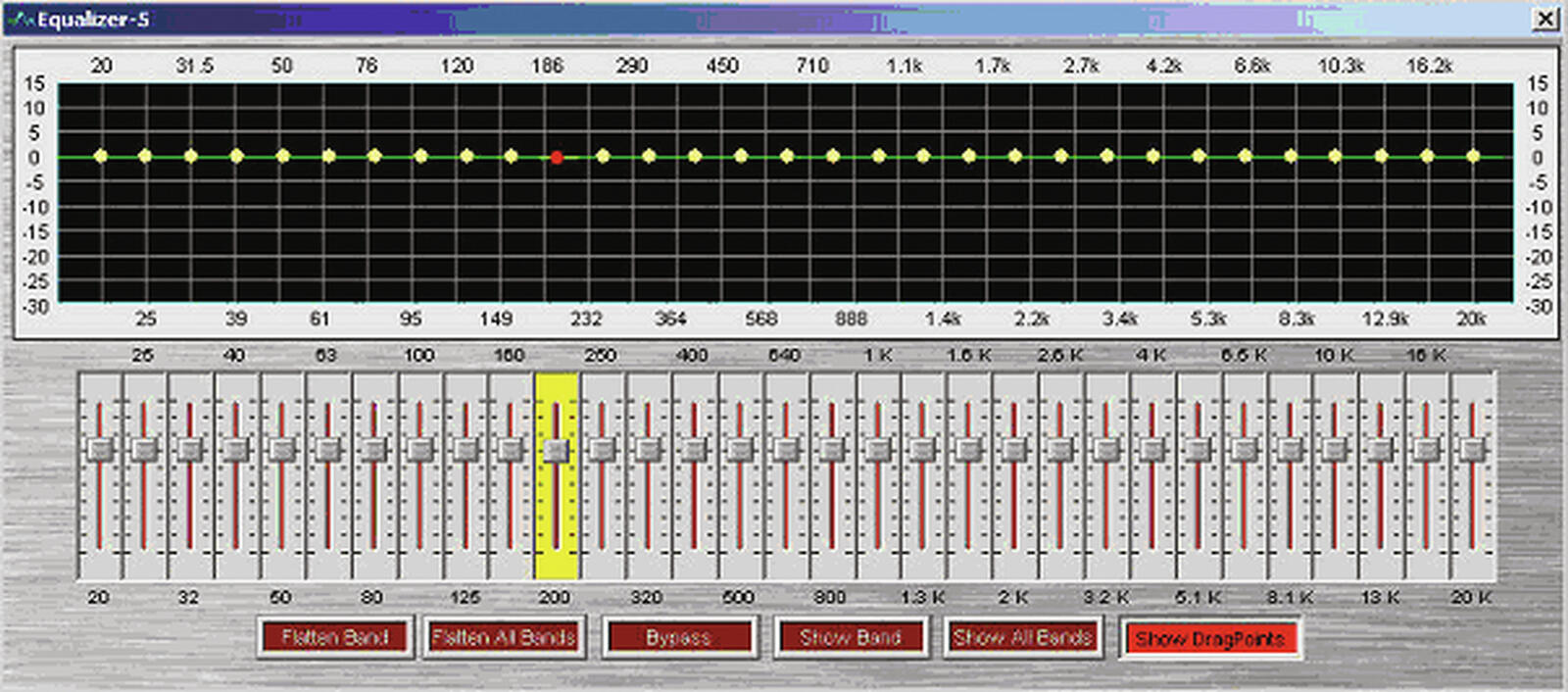Screen dimensions: 1568x692
Task: Click the 5.1 K band slider thumb
Action: [x=1199, y=450]
